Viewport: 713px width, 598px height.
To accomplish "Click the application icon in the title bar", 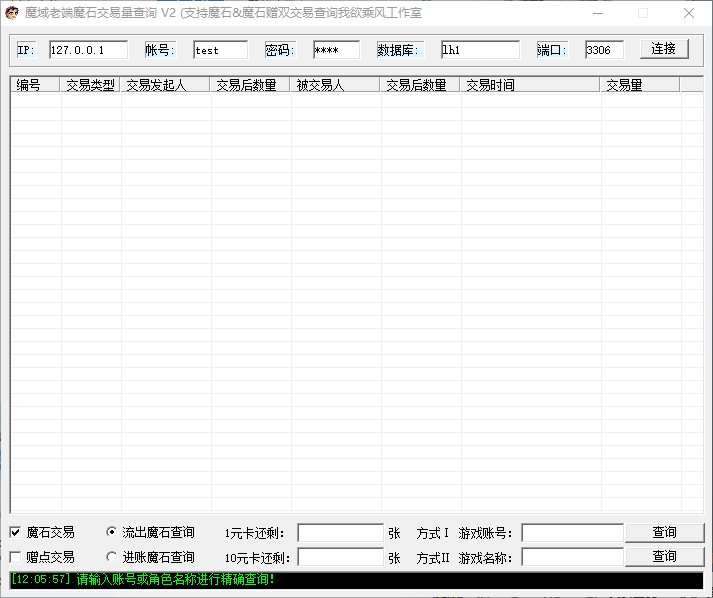I will [12, 13].
